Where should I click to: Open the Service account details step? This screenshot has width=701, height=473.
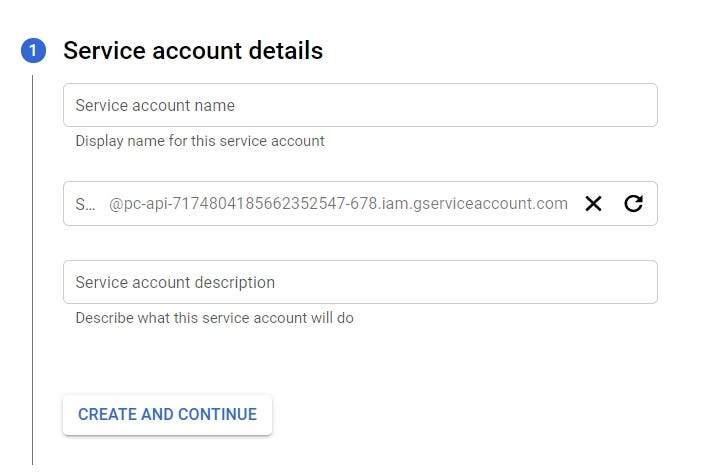193,50
